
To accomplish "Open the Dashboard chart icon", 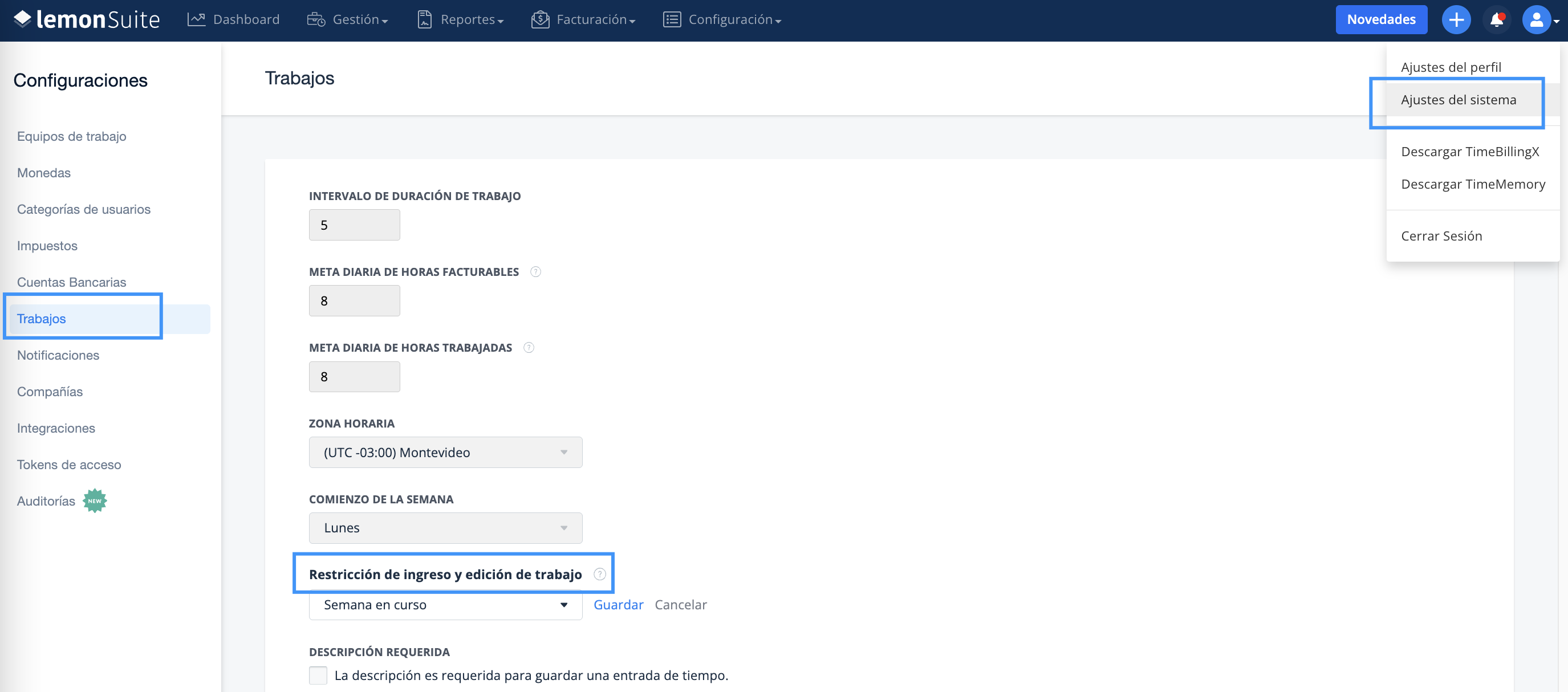I will tap(196, 19).
